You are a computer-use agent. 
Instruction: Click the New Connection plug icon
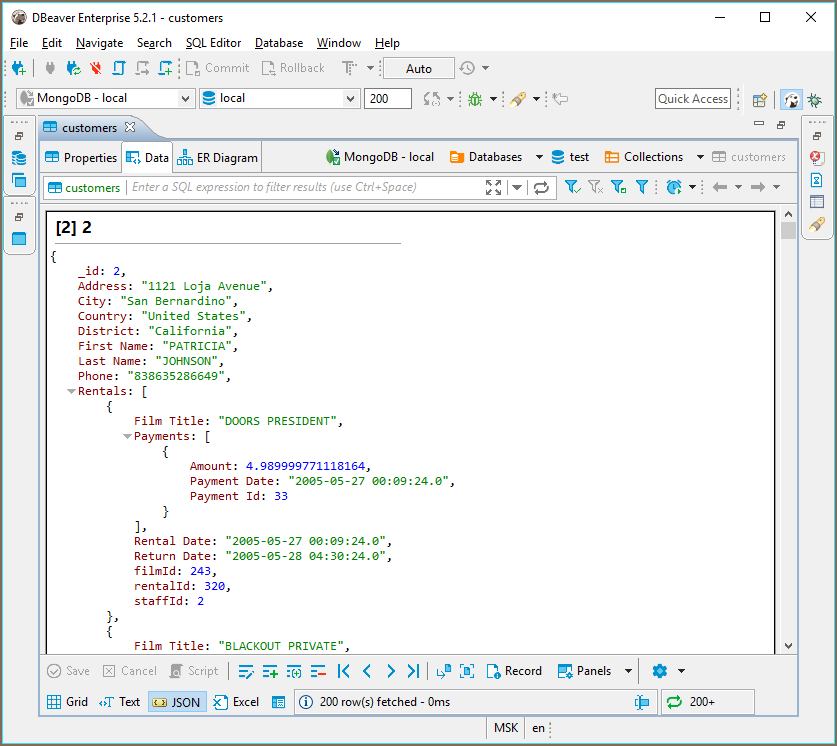coord(18,68)
